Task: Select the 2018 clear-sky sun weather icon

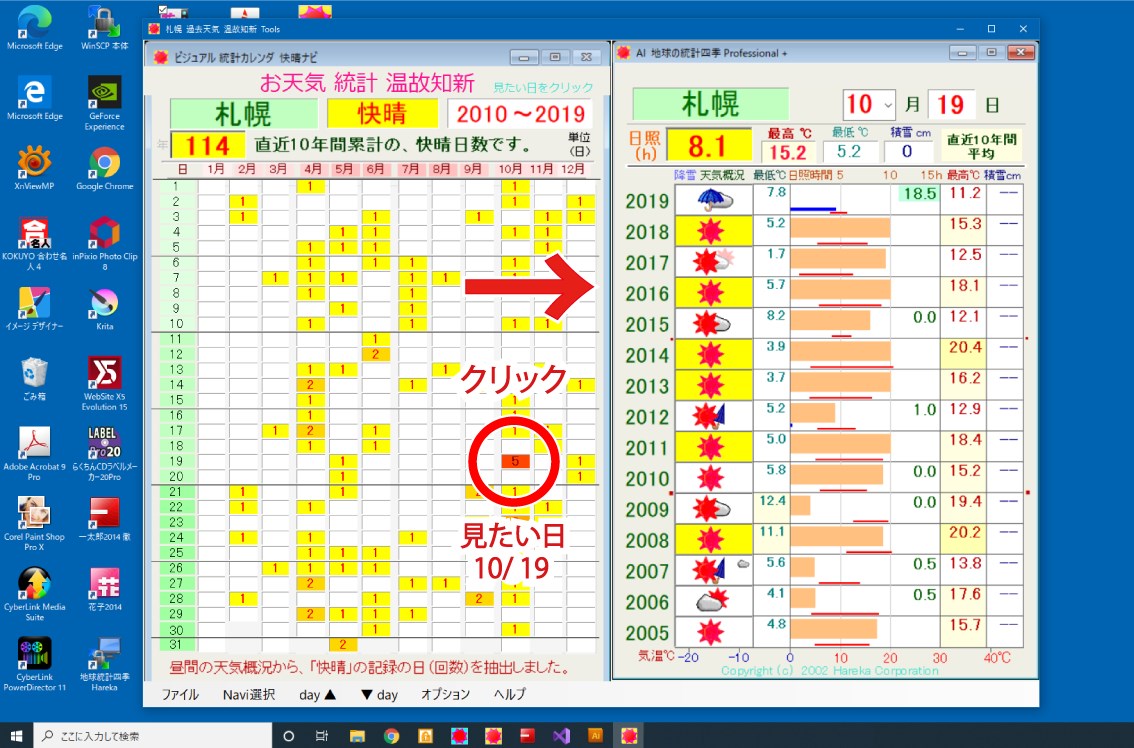Action: pyautogui.click(x=712, y=232)
